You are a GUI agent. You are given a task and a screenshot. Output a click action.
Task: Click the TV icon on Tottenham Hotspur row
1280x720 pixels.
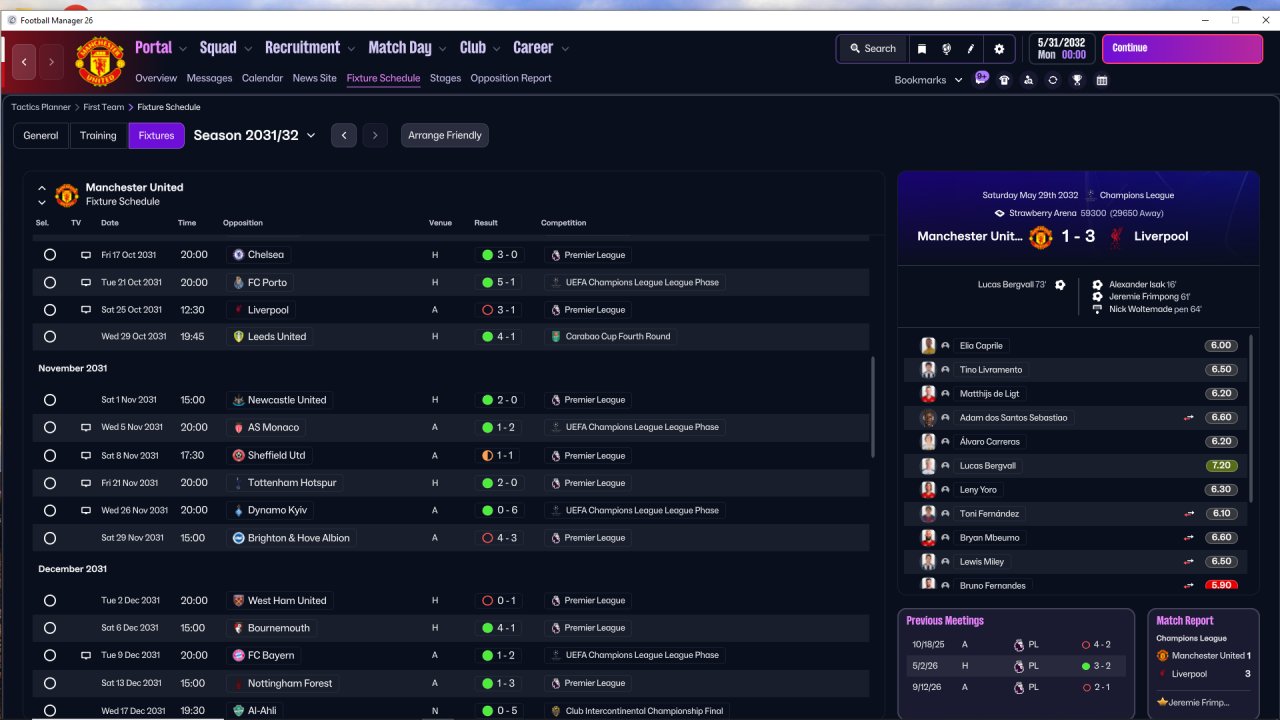[x=86, y=483]
